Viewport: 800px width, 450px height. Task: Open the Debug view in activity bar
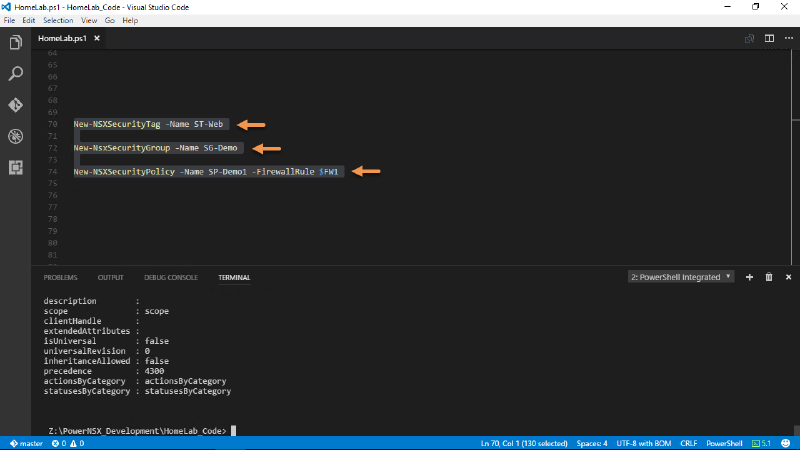15,136
